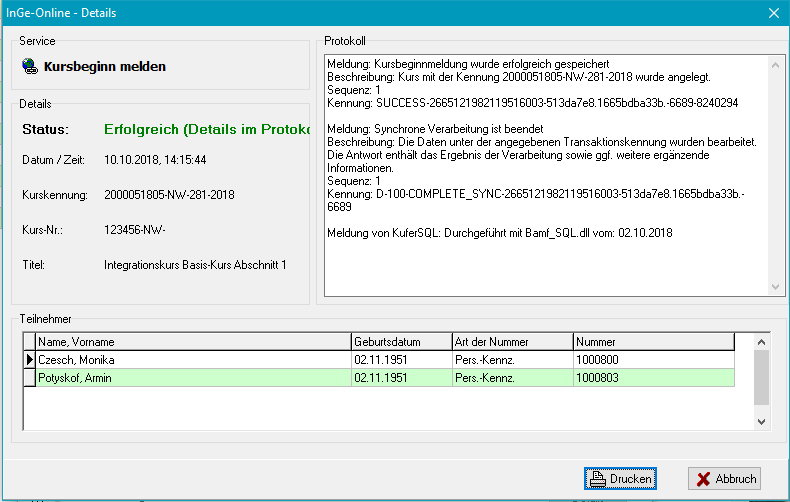Click the globe icon beside Kursbeginn melden
790x502 pixels.
tap(30, 66)
